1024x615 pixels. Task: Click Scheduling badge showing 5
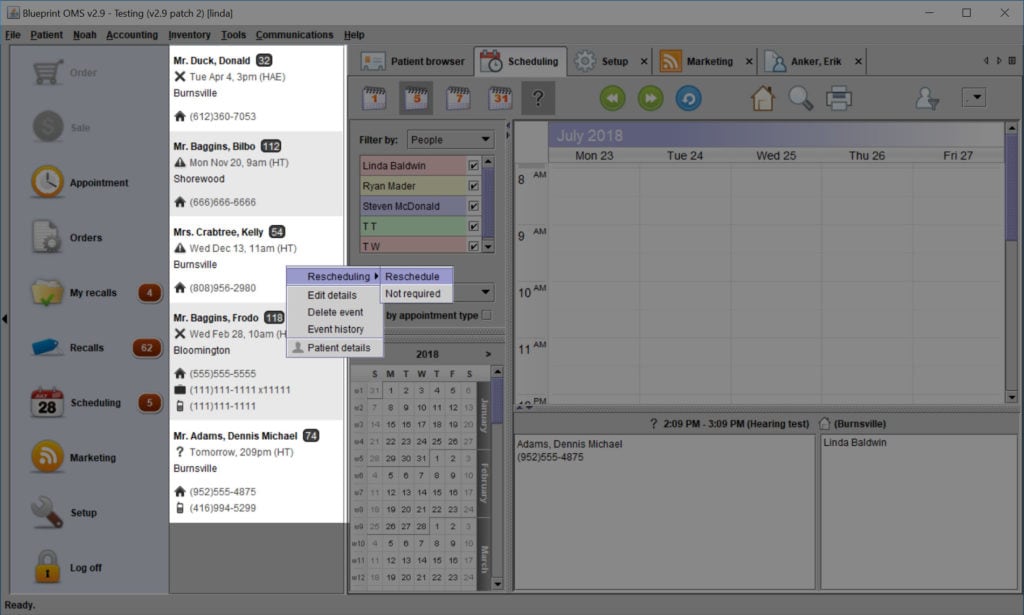click(150, 403)
